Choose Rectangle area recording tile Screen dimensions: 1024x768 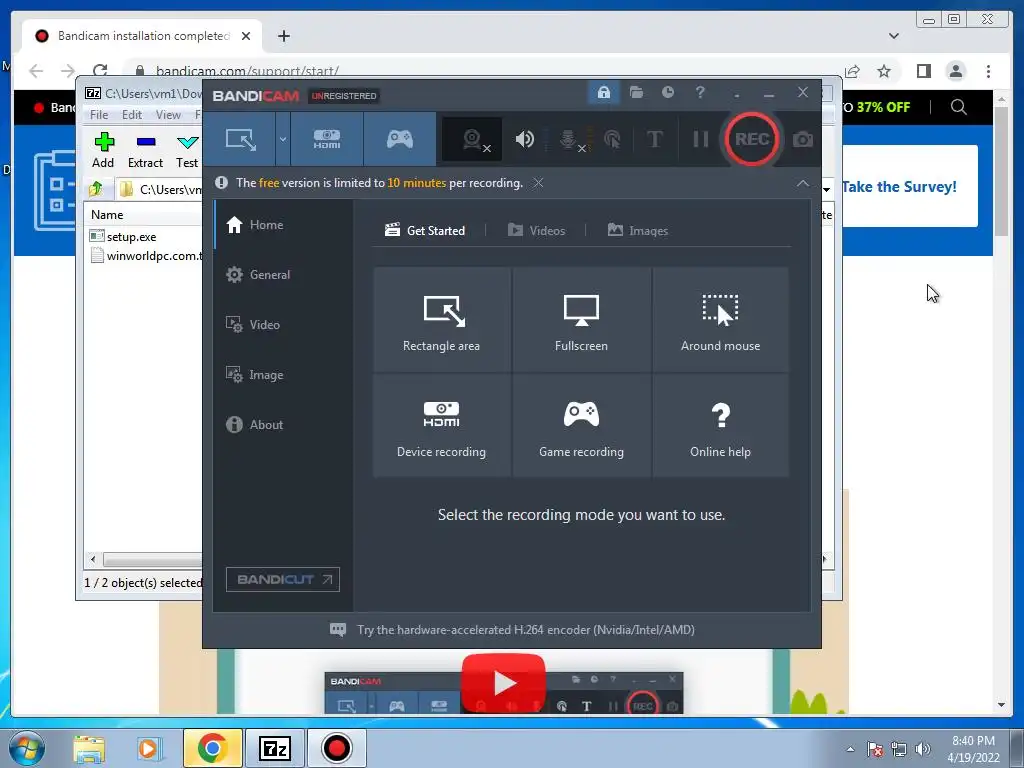point(441,319)
